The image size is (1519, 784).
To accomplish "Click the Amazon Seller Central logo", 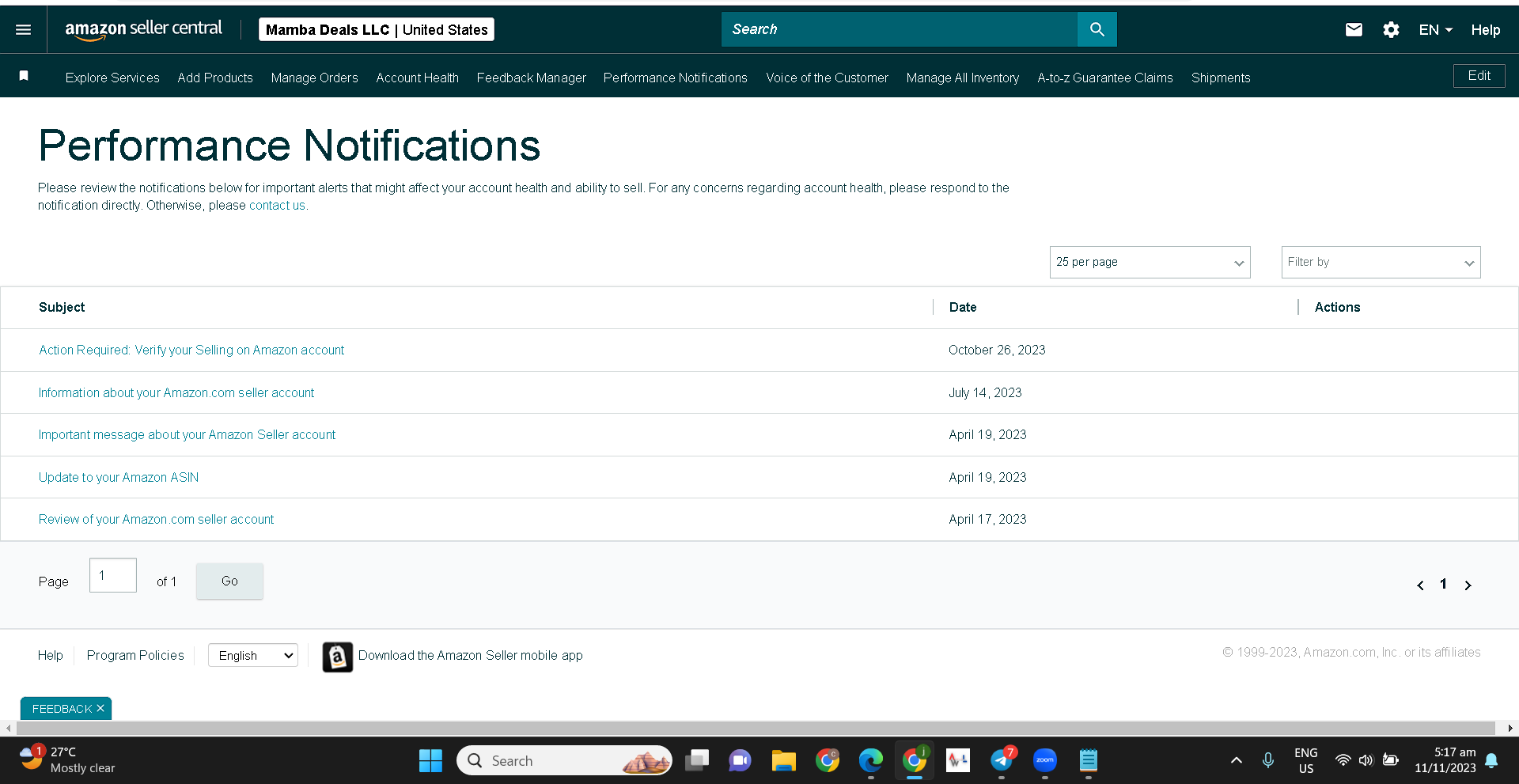I will [x=144, y=29].
